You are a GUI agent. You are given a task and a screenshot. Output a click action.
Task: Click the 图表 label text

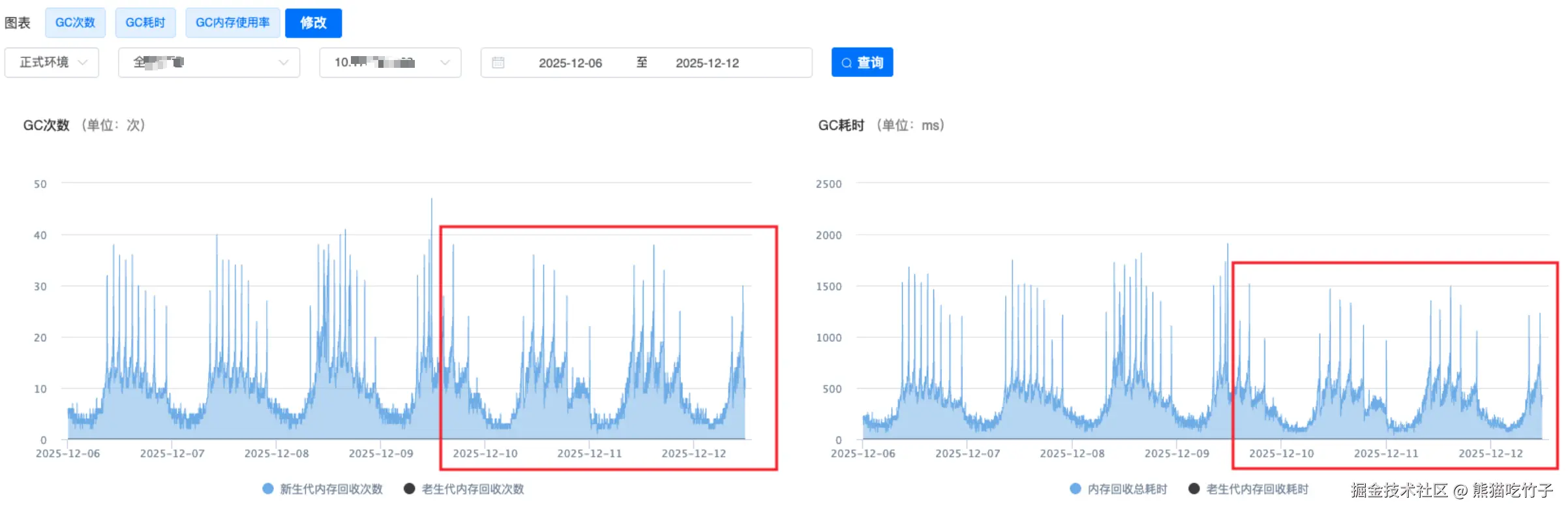(18, 23)
